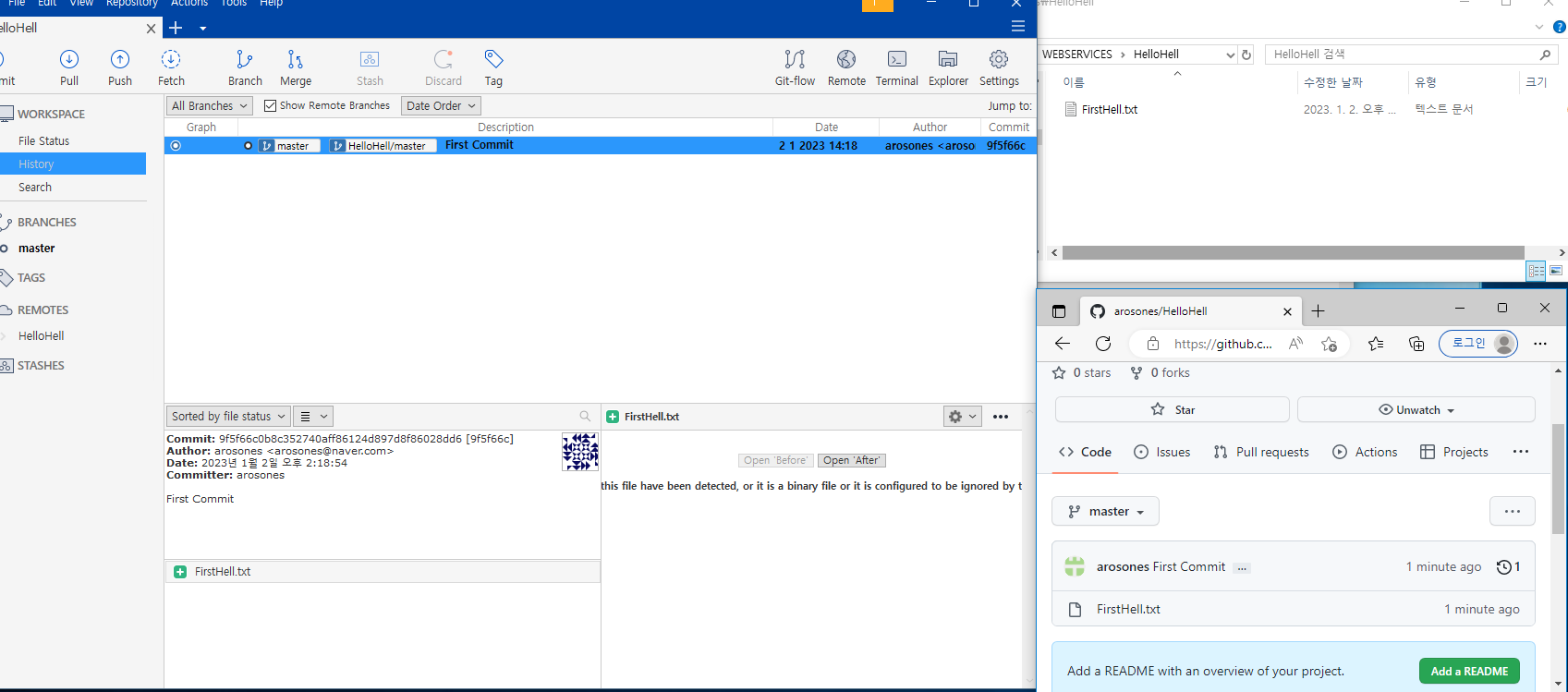Open Git-flow from the toolbar
Image resolution: width=1568 pixels, height=692 pixels.
(795, 67)
